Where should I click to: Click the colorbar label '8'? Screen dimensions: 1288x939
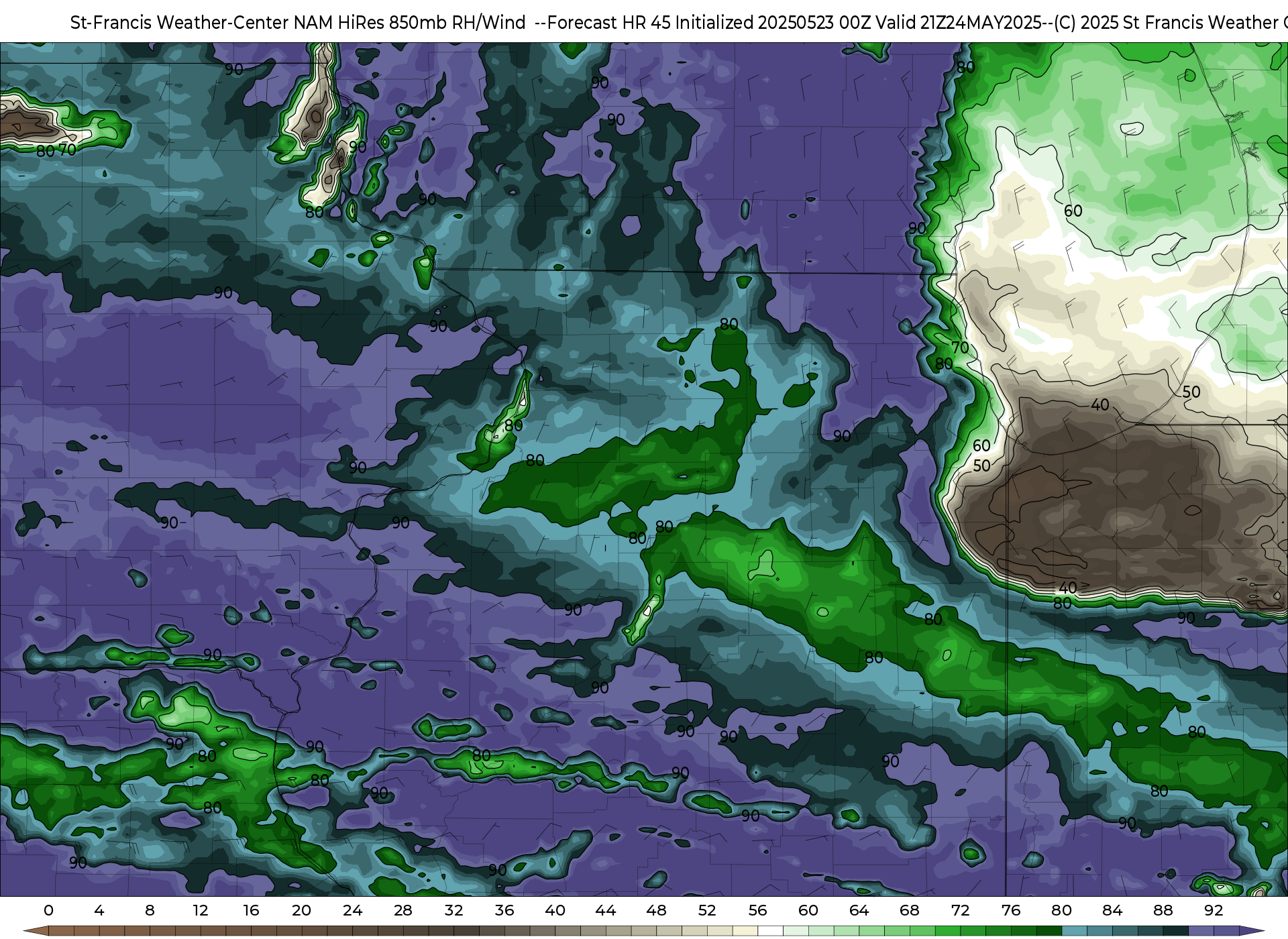150,910
